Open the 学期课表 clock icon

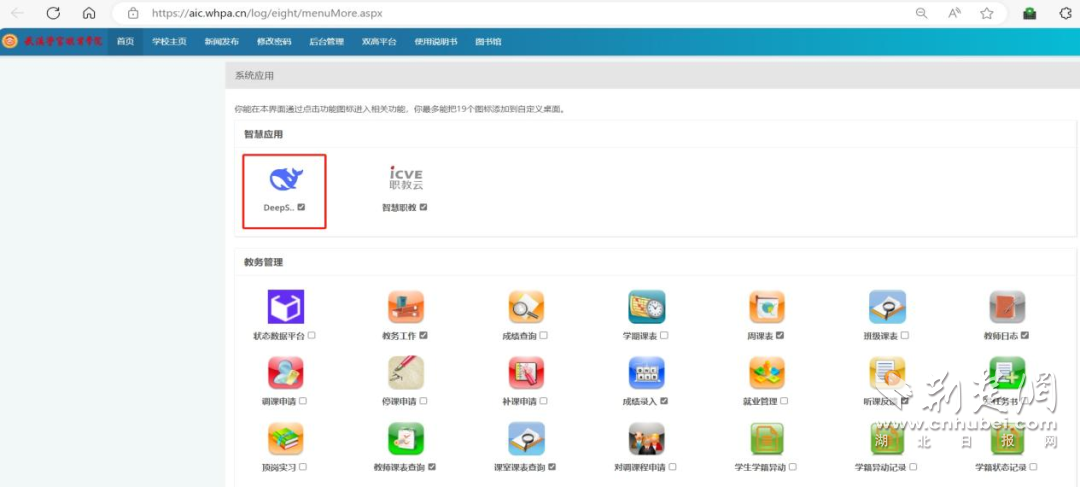pos(646,307)
